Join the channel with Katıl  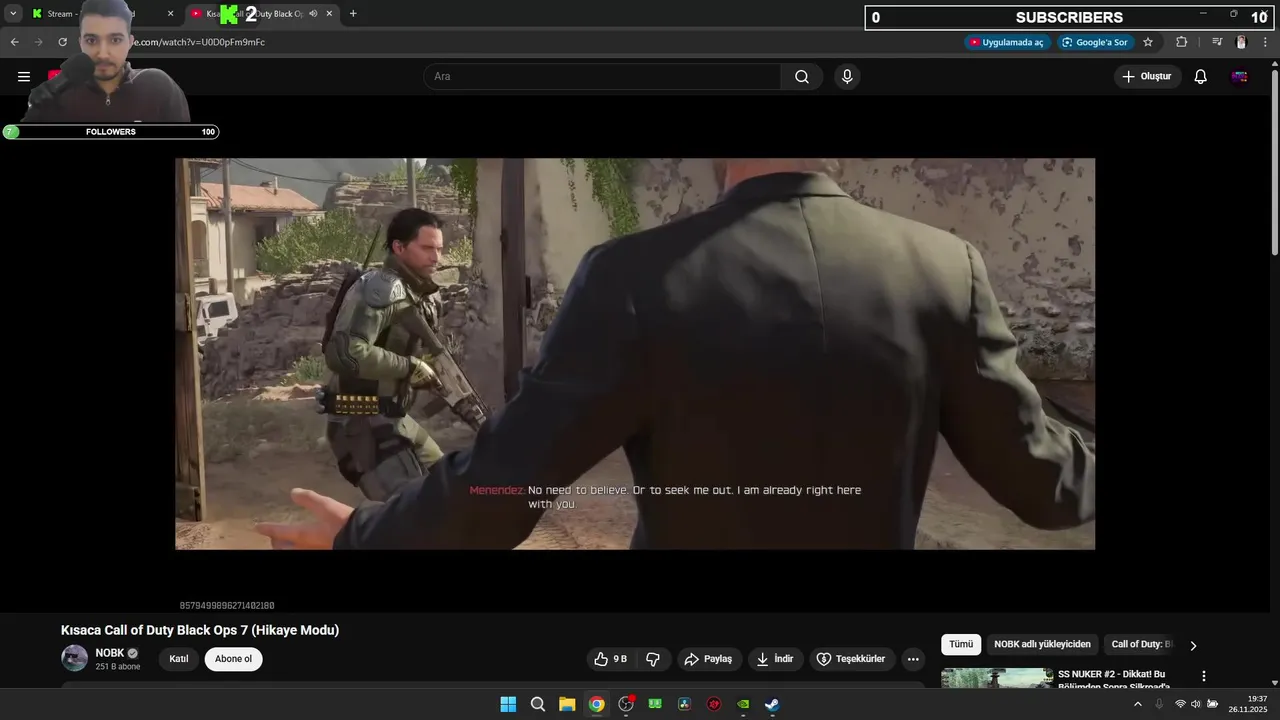point(179,659)
